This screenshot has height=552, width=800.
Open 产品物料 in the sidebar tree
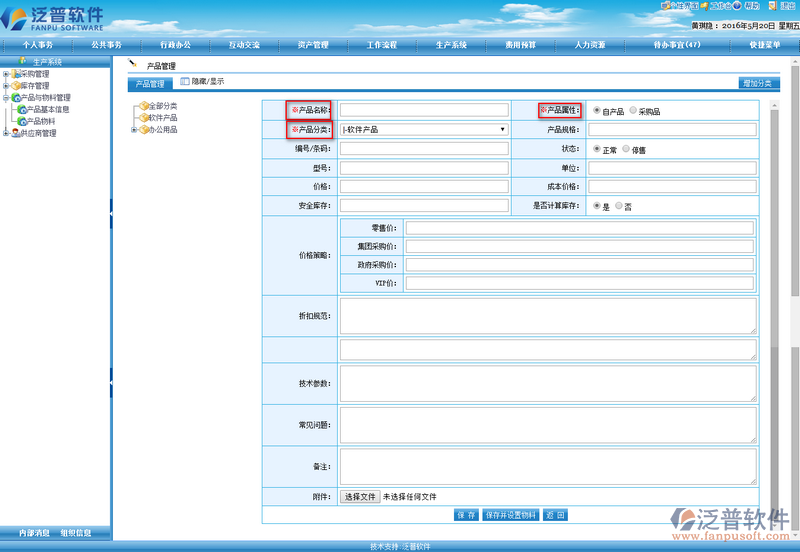(x=40, y=121)
